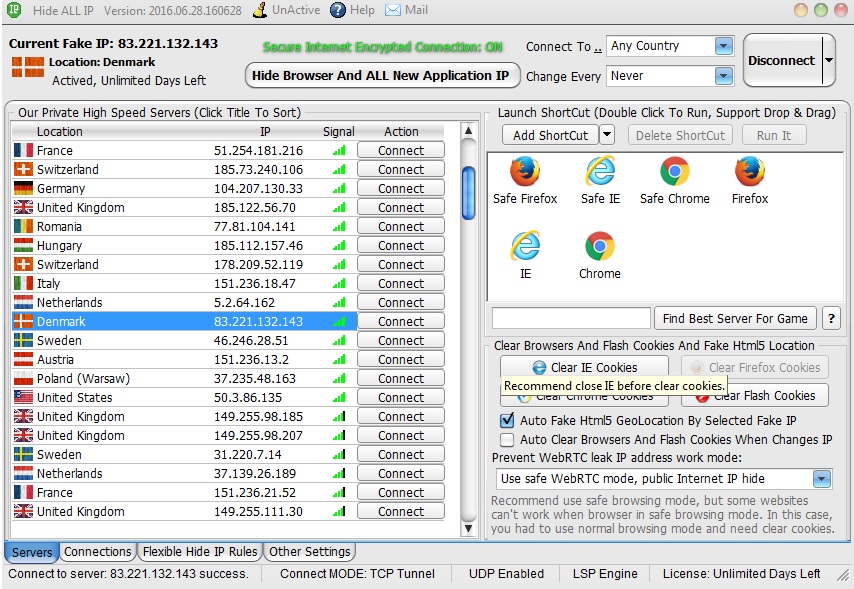The width and height of the screenshot is (854, 589).
Task: Click the Connect To .. label link
Action: coord(564,47)
